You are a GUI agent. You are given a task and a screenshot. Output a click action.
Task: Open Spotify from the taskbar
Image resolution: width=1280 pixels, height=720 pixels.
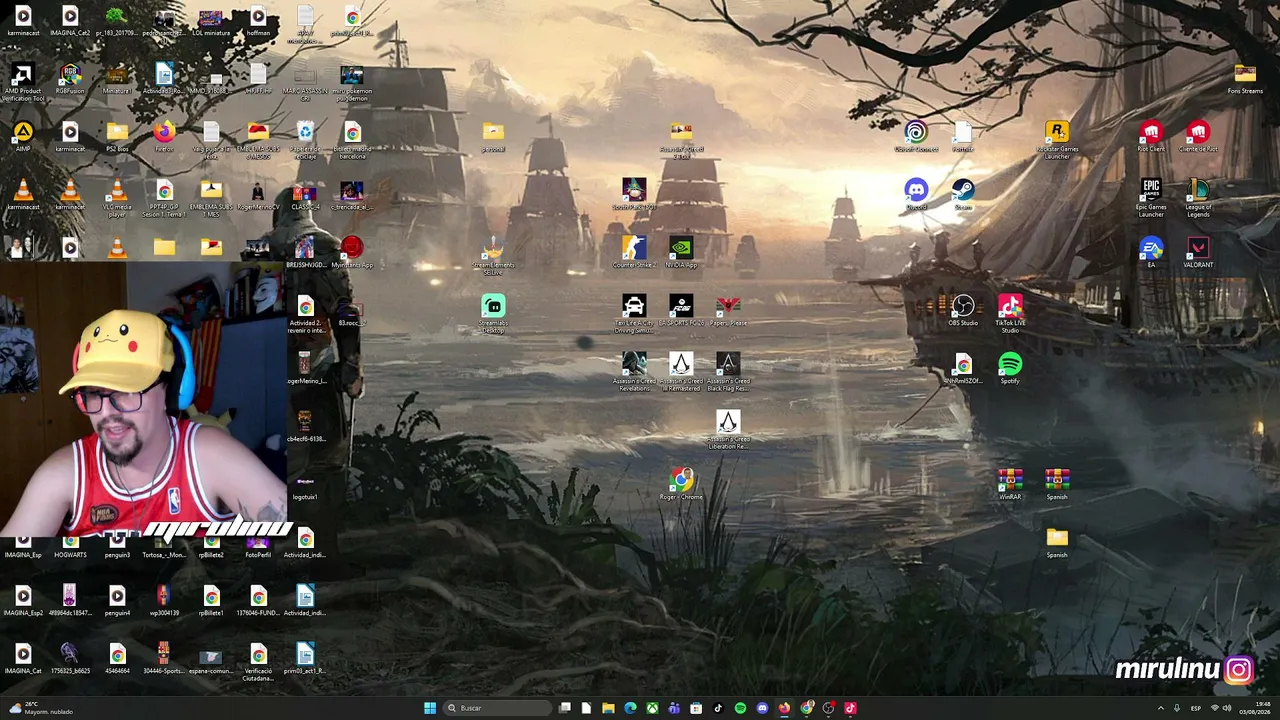[x=740, y=708]
